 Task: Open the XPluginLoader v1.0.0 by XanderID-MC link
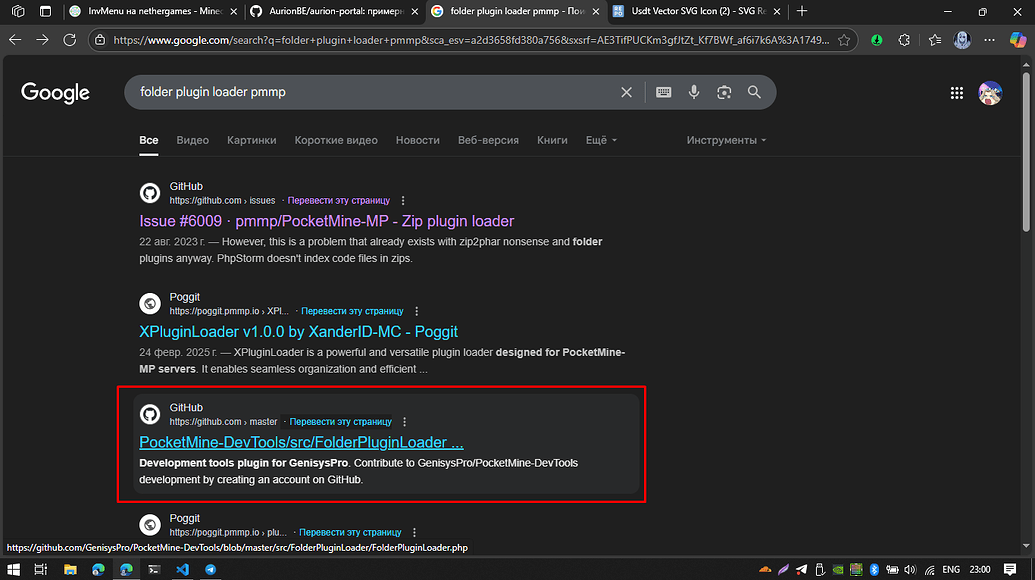298,331
